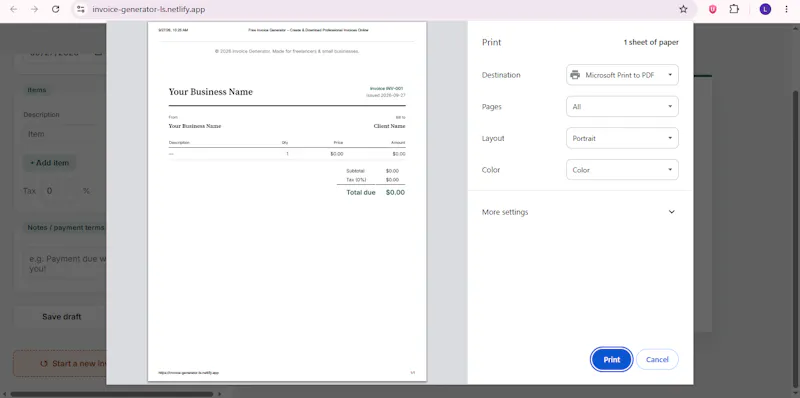This screenshot has width=800, height=398.
Task: Click 'Notes / payment terms' label
Action: (x=65, y=228)
